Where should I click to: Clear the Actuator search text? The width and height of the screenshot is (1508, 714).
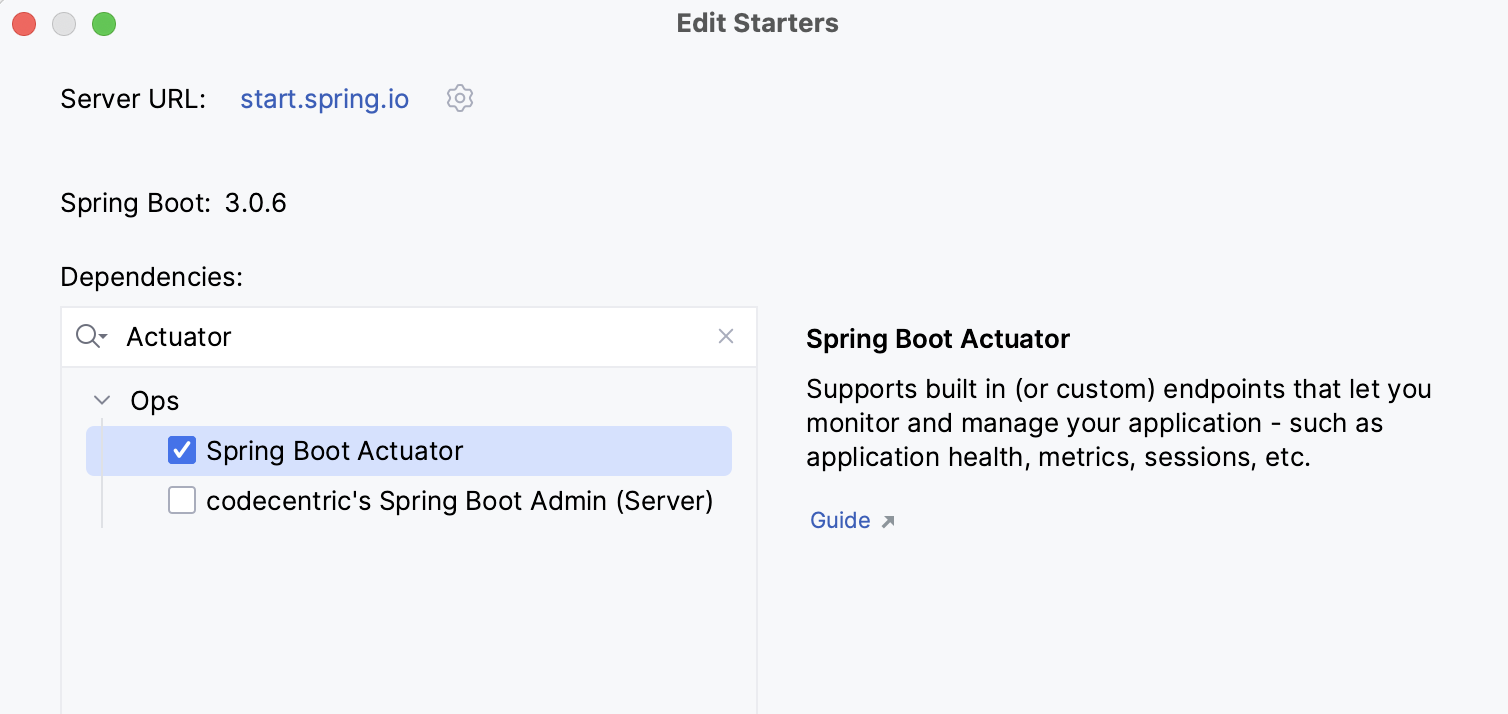pos(726,337)
